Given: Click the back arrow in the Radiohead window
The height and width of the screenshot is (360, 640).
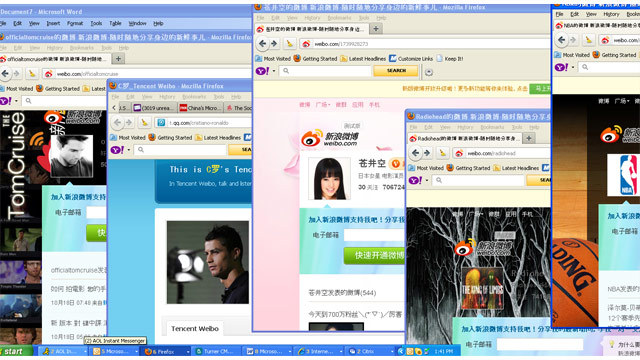Looking at the screenshot, I should (x=415, y=153).
